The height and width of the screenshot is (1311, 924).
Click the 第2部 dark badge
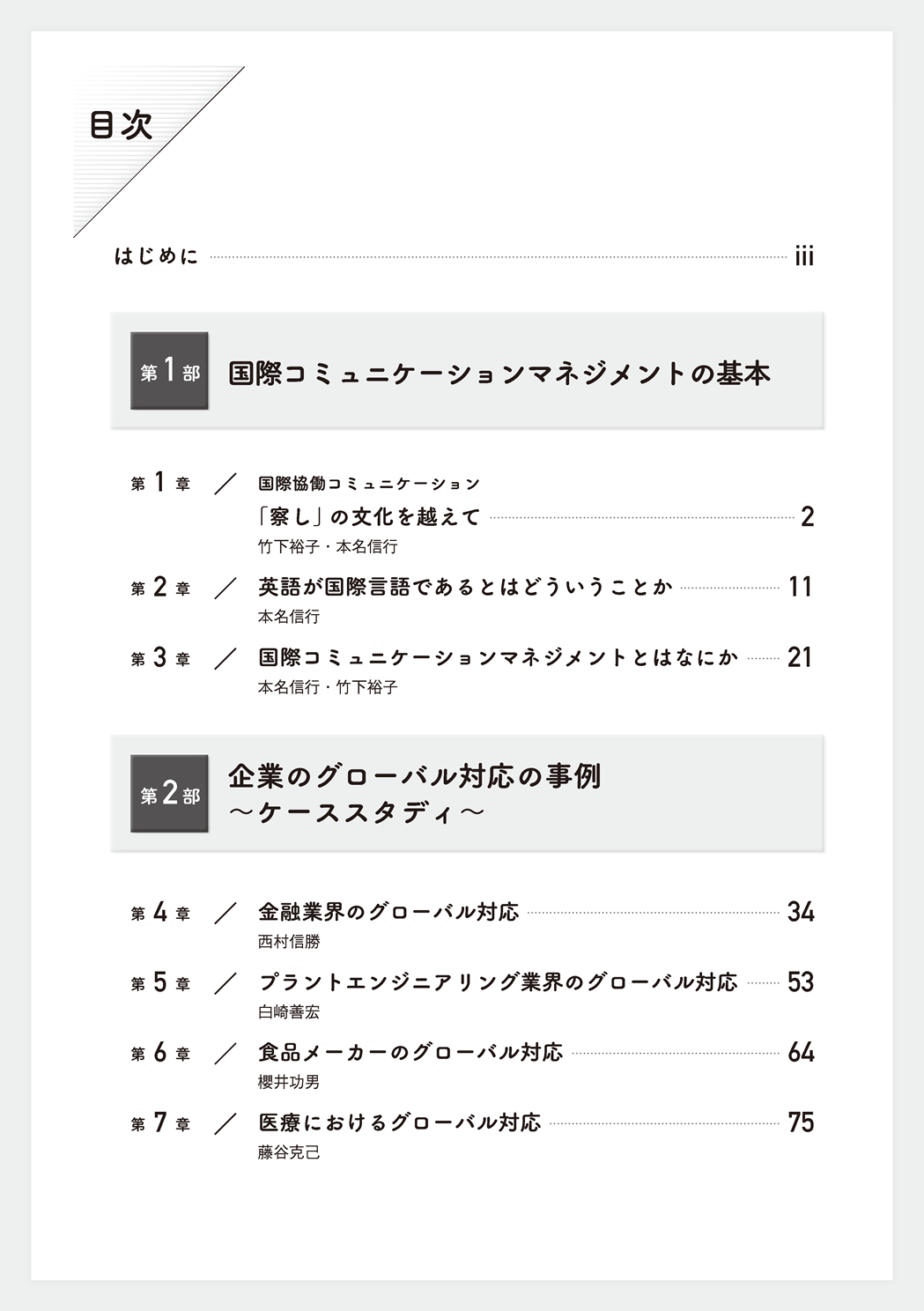[x=169, y=794]
